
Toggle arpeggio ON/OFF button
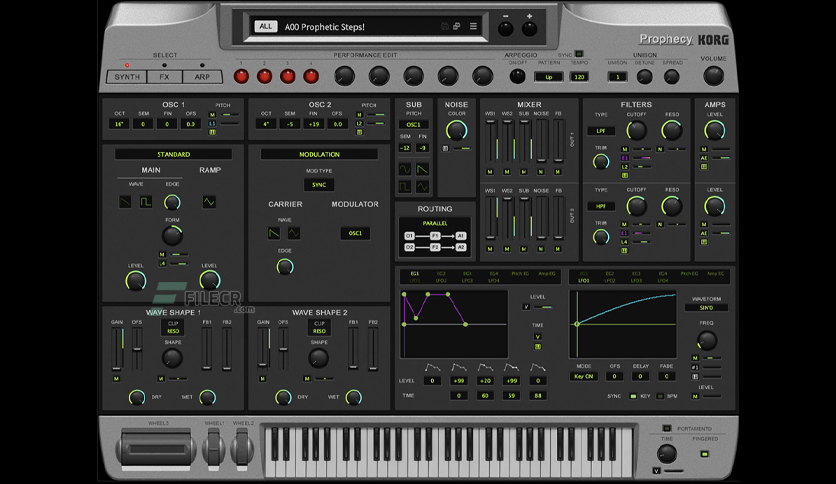pyautogui.click(x=517, y=77)
